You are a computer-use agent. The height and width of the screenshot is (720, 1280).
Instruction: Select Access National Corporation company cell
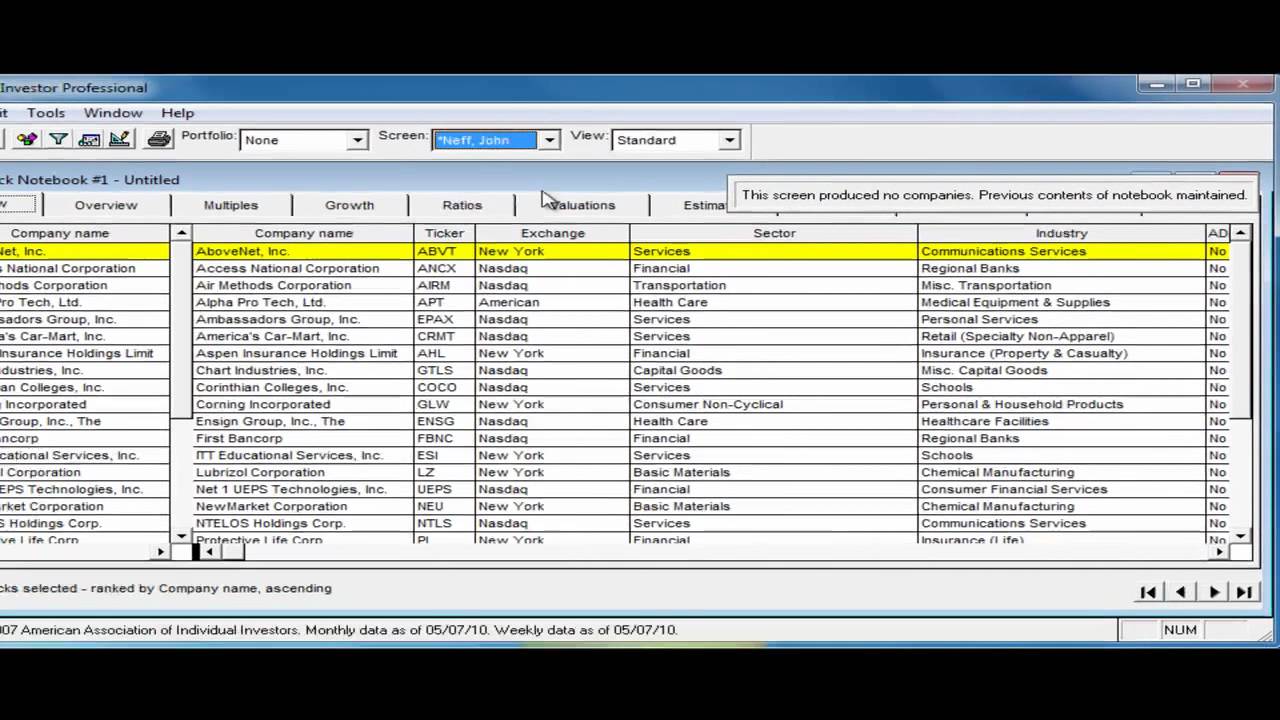coord(303,268)
